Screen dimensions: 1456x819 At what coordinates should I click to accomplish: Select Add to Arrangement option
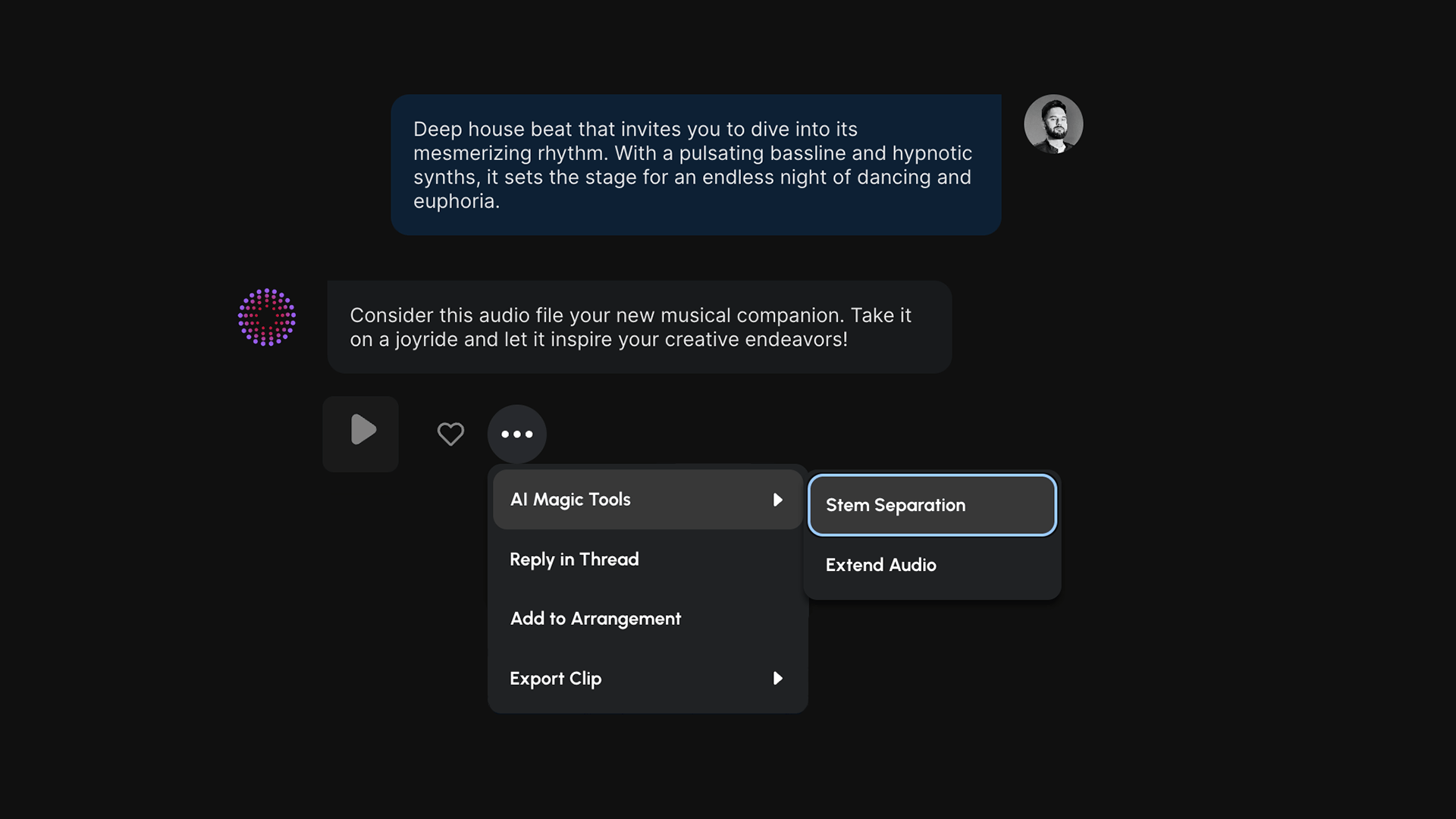click(595, 619)
